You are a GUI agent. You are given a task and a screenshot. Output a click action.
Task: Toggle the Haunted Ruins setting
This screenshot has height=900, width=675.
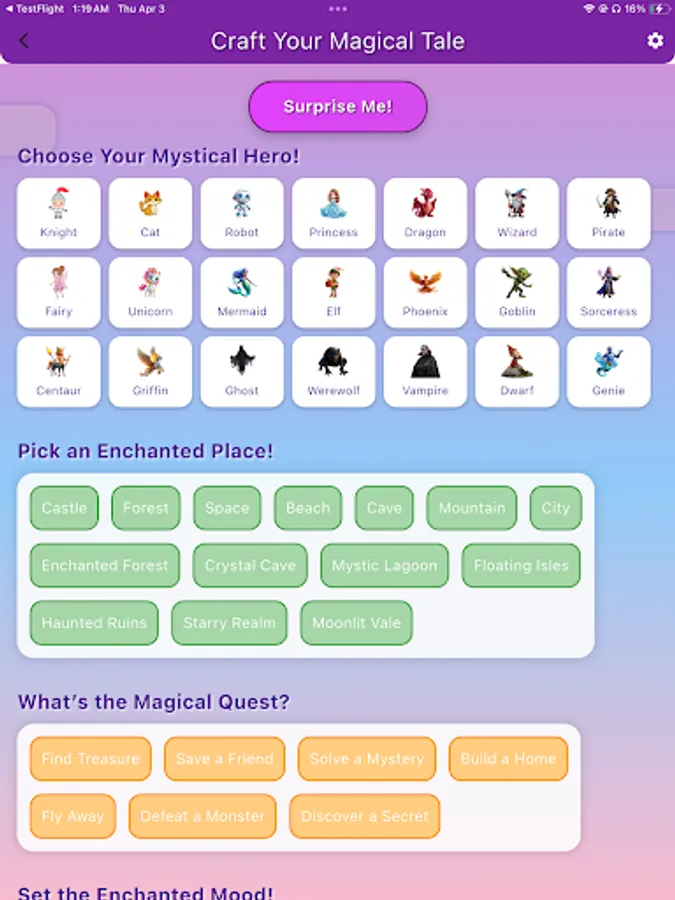(94, 622)
